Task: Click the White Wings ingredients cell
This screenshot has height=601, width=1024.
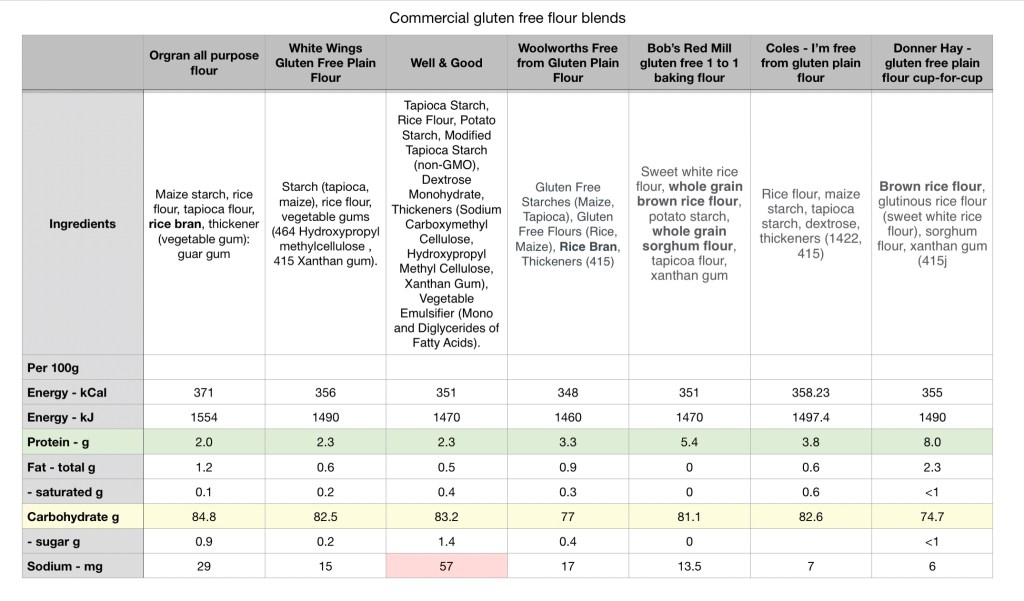Action: pyautogui.click(x=325, y=224)
